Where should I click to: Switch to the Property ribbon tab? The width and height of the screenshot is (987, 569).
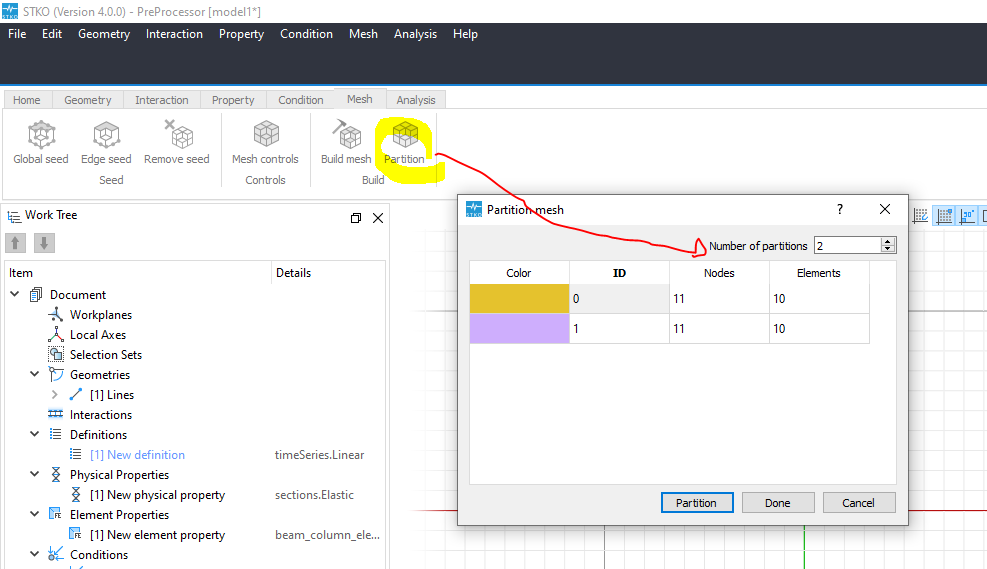pyautogui.click(x=233, y=99)
